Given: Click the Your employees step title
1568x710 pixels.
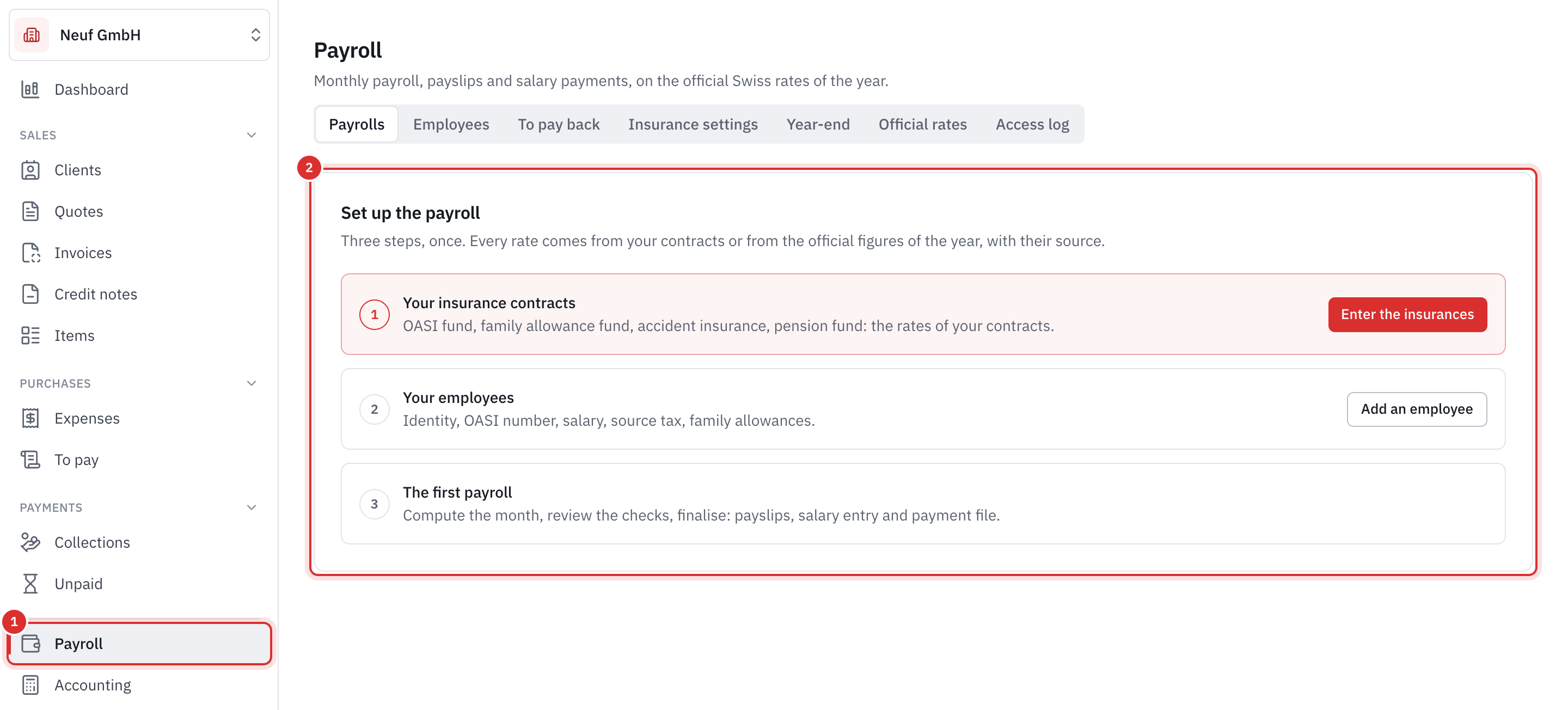Looking at the screenshot, I should pos(458,397).
